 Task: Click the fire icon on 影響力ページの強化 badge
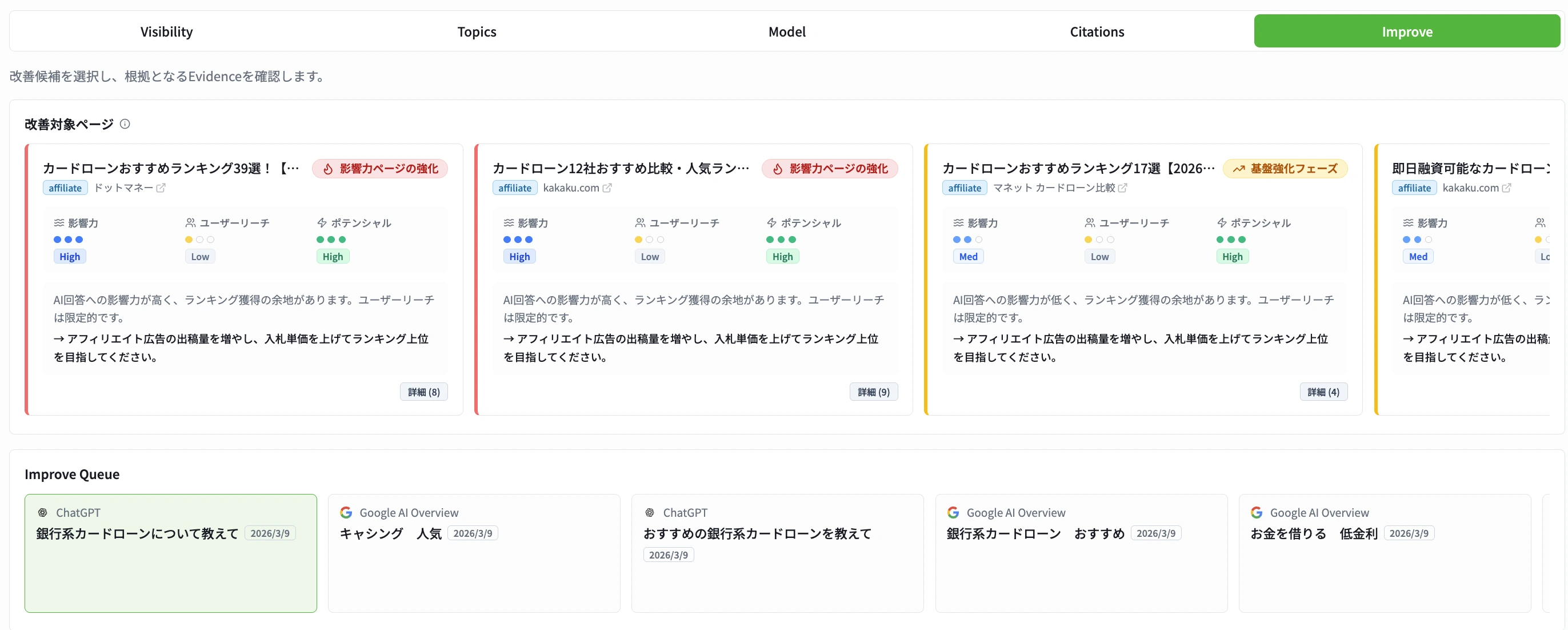point(328,169)
